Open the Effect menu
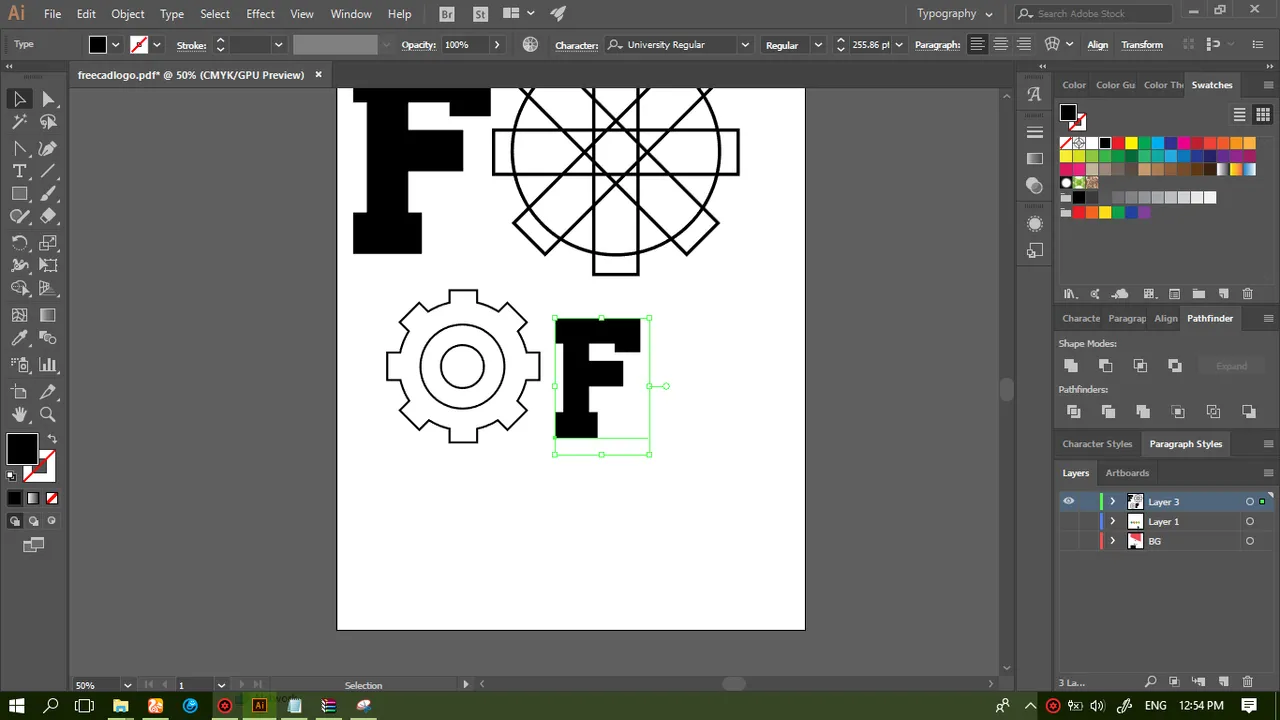 (260, 14)
